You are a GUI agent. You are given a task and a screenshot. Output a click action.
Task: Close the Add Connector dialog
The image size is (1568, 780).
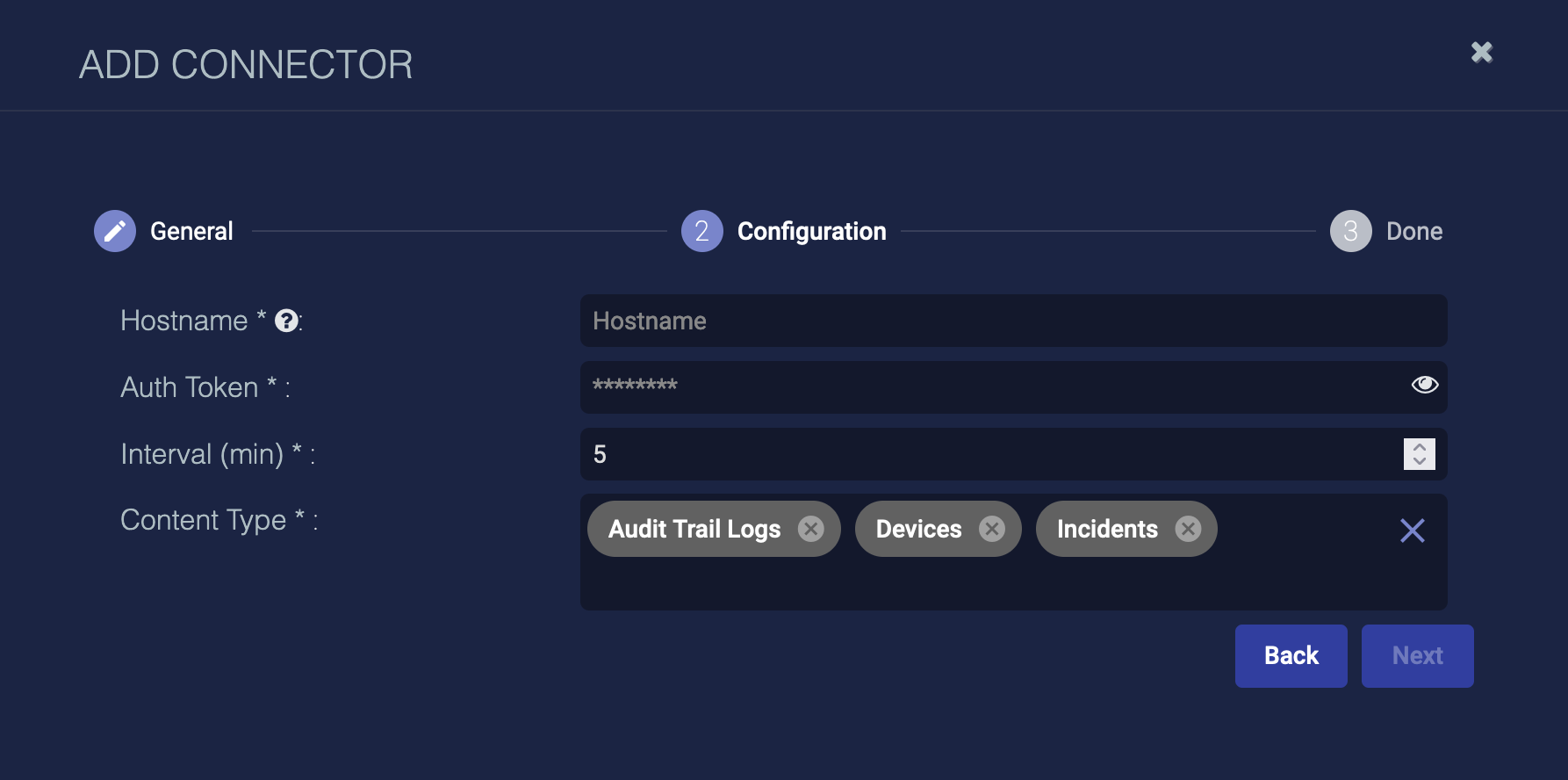click(x=1482, y=53)
